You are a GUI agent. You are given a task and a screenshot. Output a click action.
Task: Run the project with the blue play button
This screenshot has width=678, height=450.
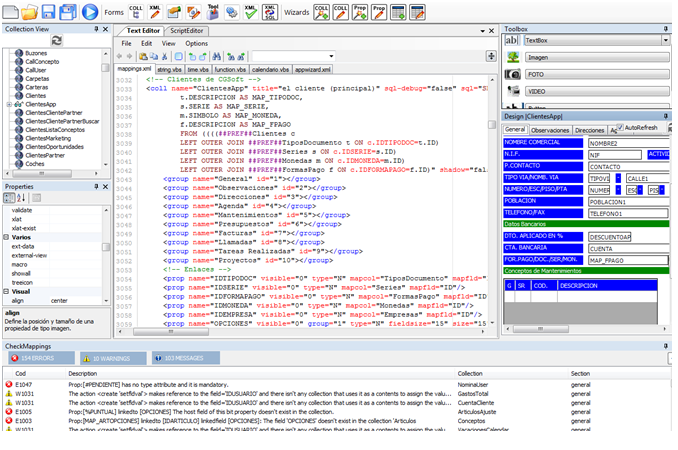click(90, 12)
